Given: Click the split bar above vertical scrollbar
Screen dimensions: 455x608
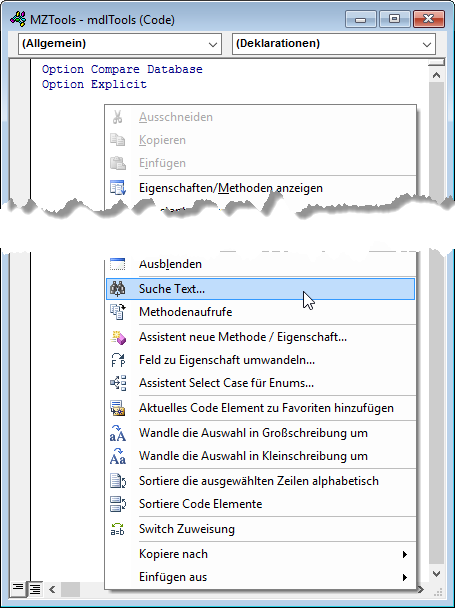Looking at the screenshot, I should [x=436, y=62].
